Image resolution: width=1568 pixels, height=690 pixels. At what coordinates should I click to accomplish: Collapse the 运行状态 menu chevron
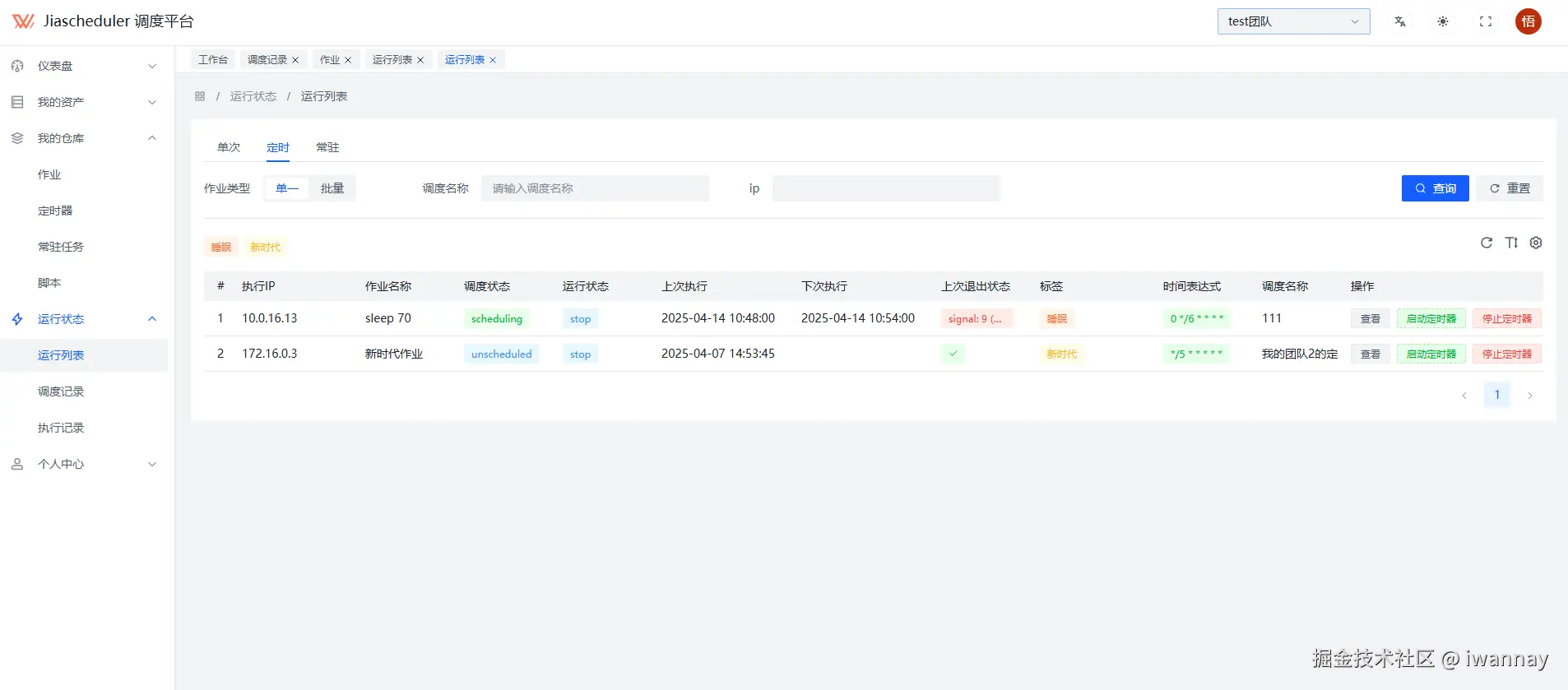[x=152, y=319]
